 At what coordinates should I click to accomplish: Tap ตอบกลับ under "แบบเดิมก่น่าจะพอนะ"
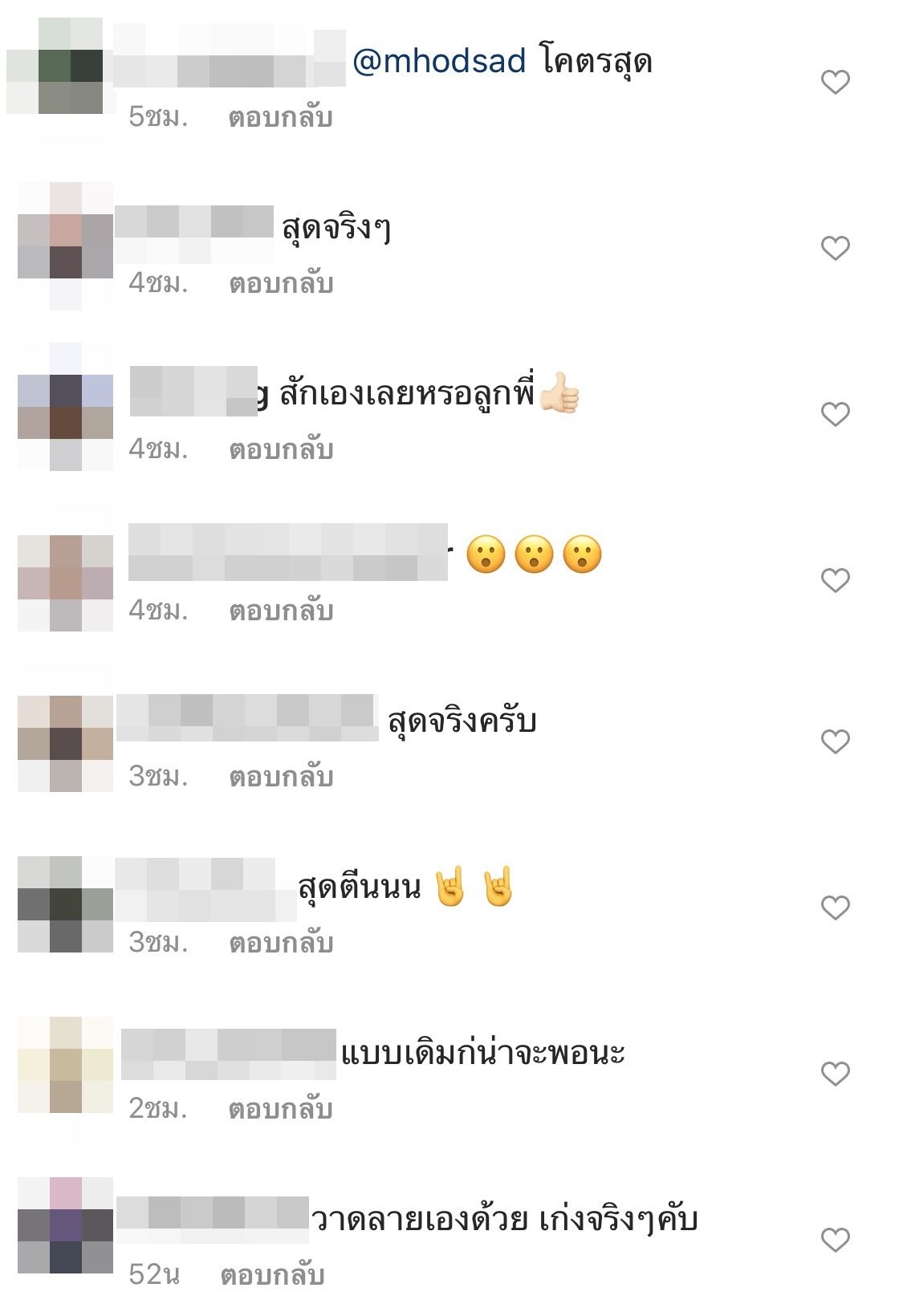pos(280,1109)
